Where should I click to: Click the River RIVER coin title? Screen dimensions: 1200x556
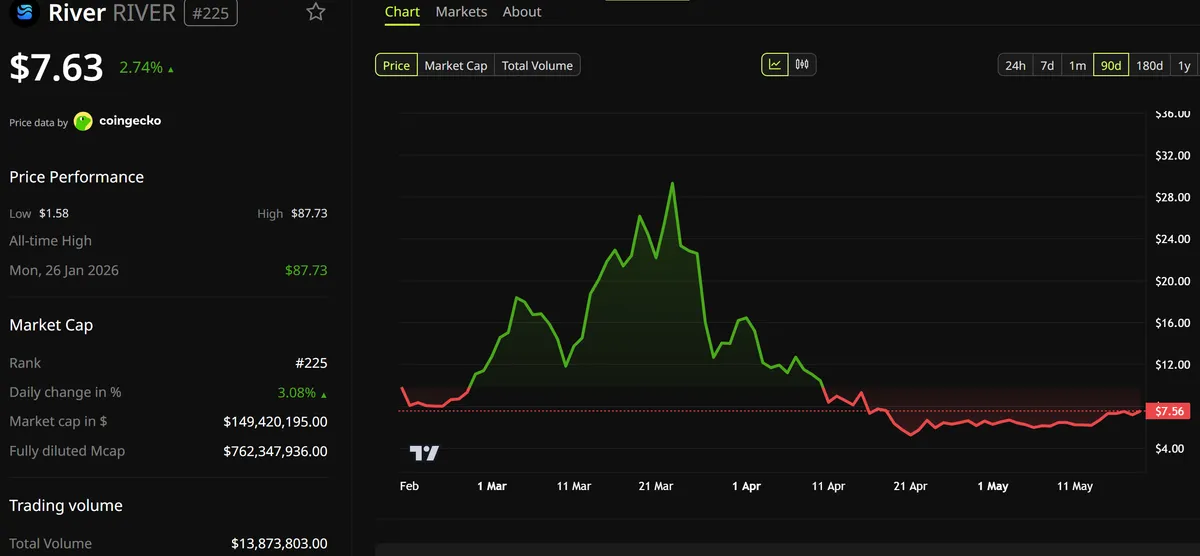click(112, 13)
